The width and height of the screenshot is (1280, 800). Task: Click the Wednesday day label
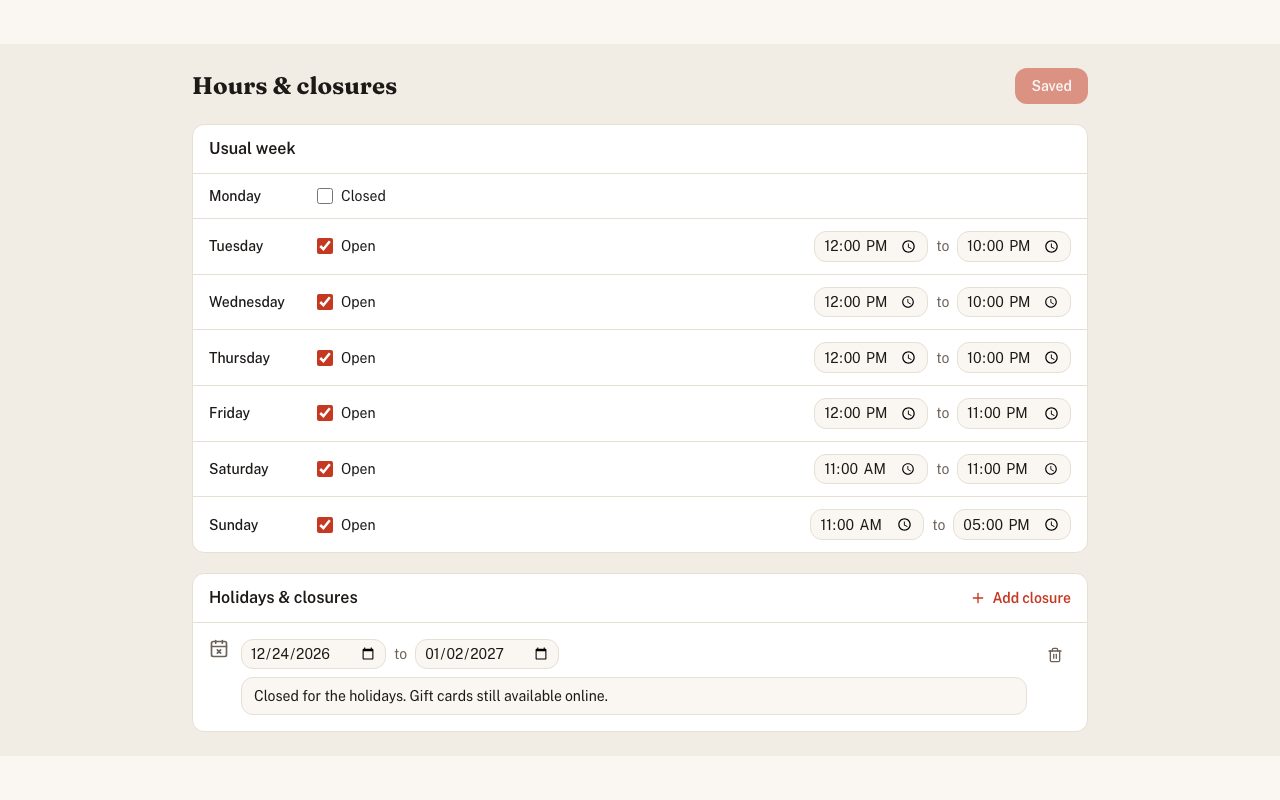[247, 302]
